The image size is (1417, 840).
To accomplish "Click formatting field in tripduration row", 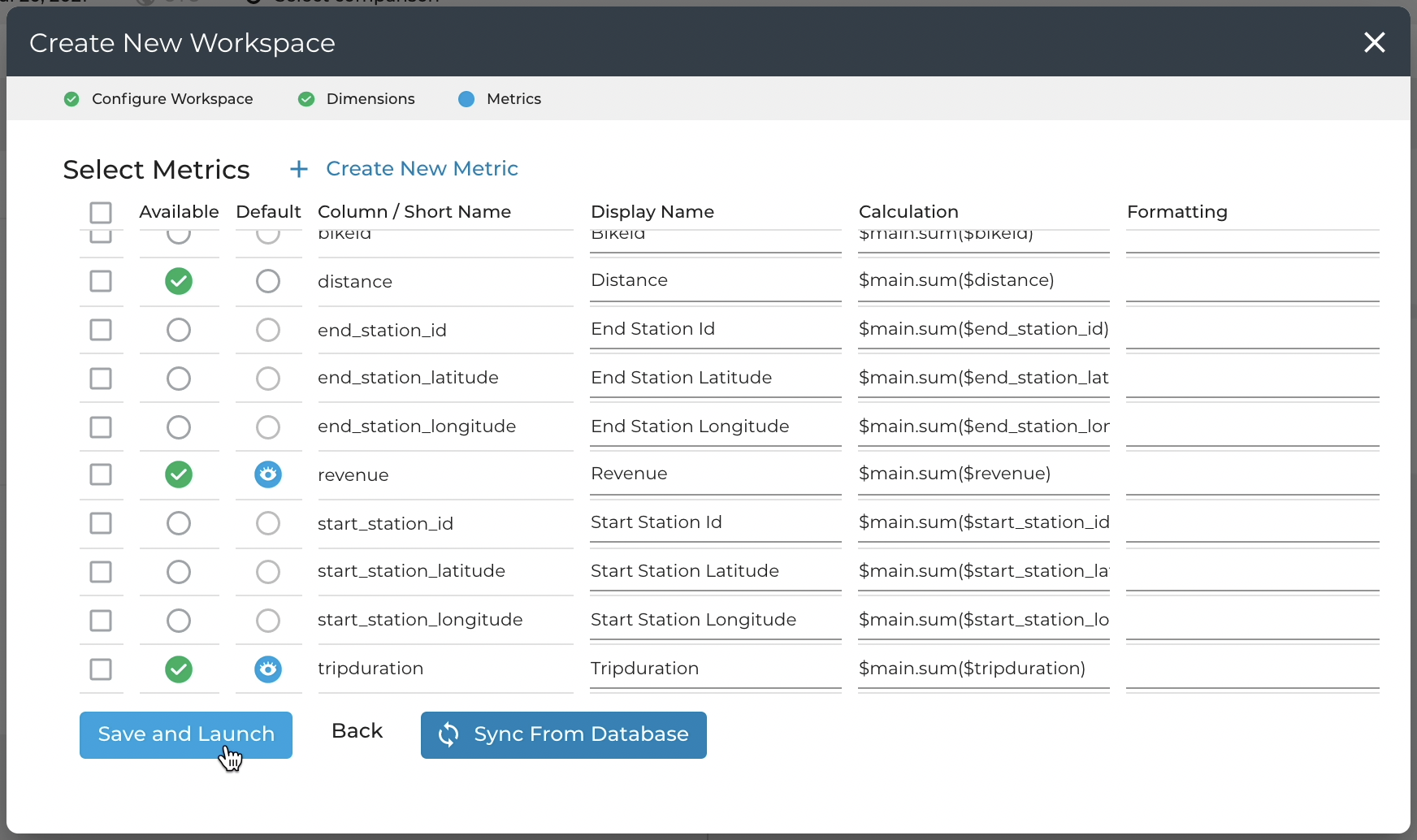I will (x=1253, y=669).
